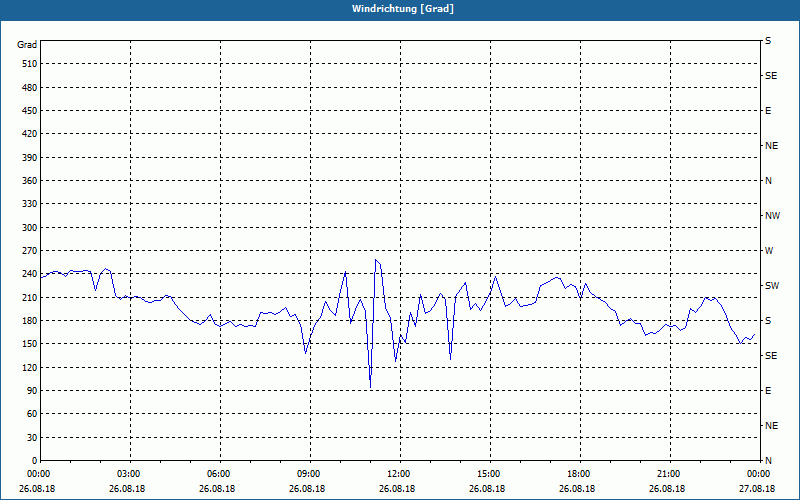Click the y-axis value "0"
The image size is (800, 500).
click(x=34, y=461)
